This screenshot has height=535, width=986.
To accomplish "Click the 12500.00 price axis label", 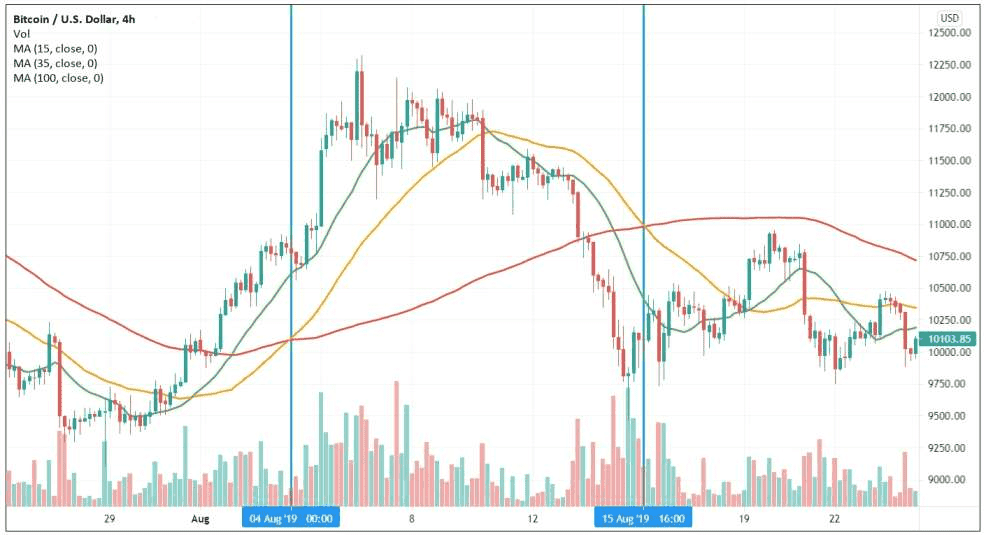I will [x=950, y=33].
